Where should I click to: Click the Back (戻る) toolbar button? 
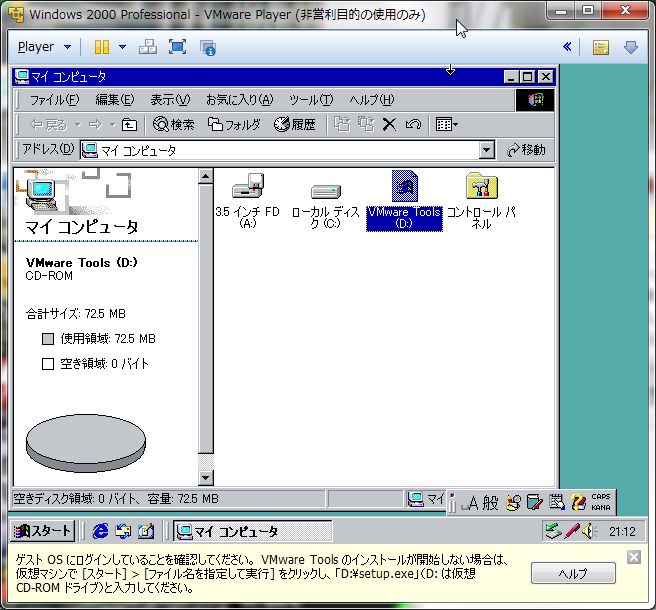coord(49,125)
